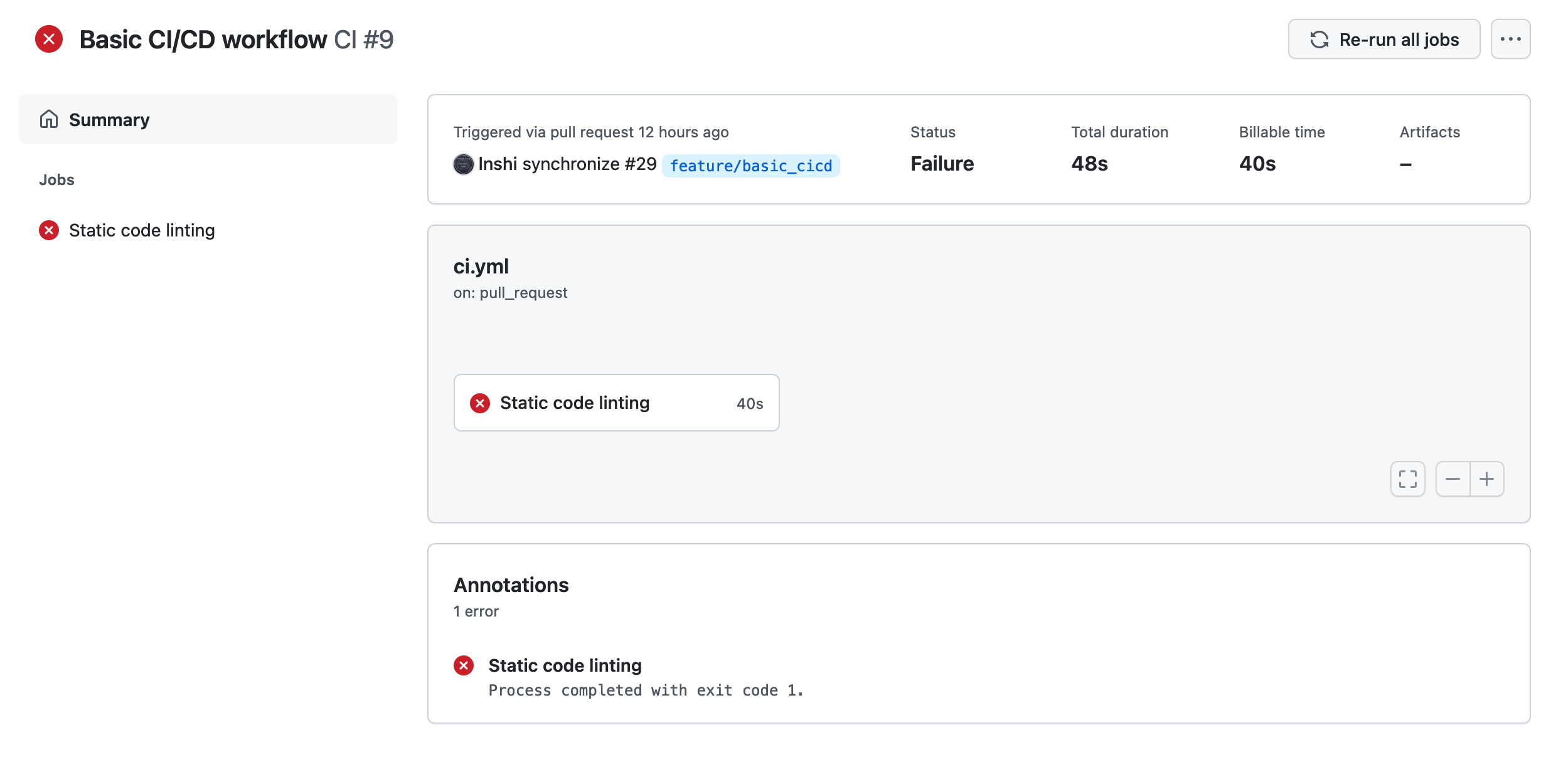The width and height of the screenshot is (1551, 784).
Task: Zoom out of the workflow visualization
Action: 1452,479
